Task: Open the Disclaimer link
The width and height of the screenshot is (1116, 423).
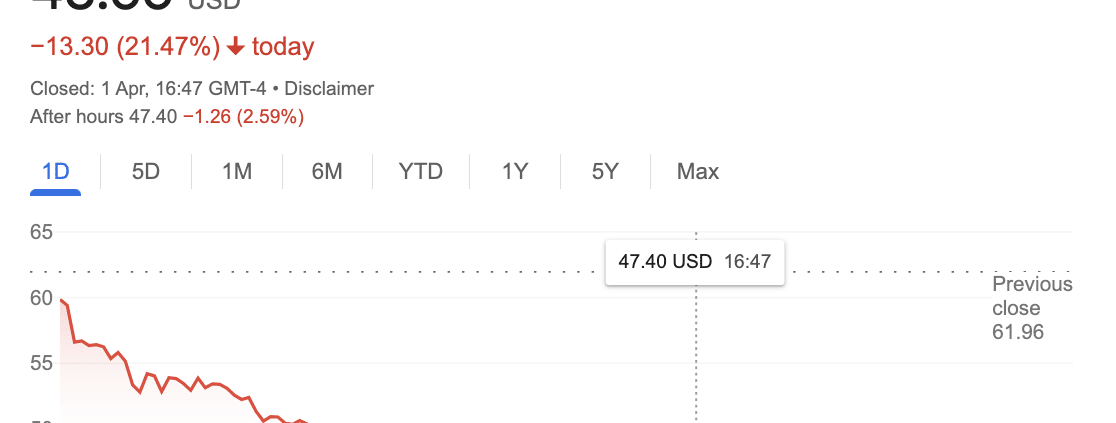Action: click(x=329, y=89)
